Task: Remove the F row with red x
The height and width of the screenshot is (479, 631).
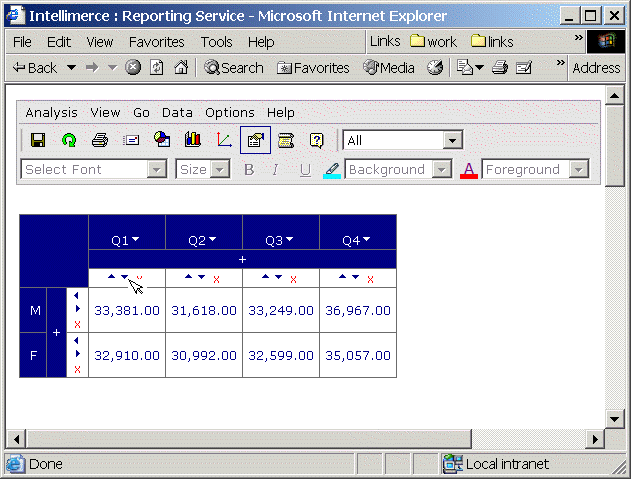Action: (x=77, y=370)
